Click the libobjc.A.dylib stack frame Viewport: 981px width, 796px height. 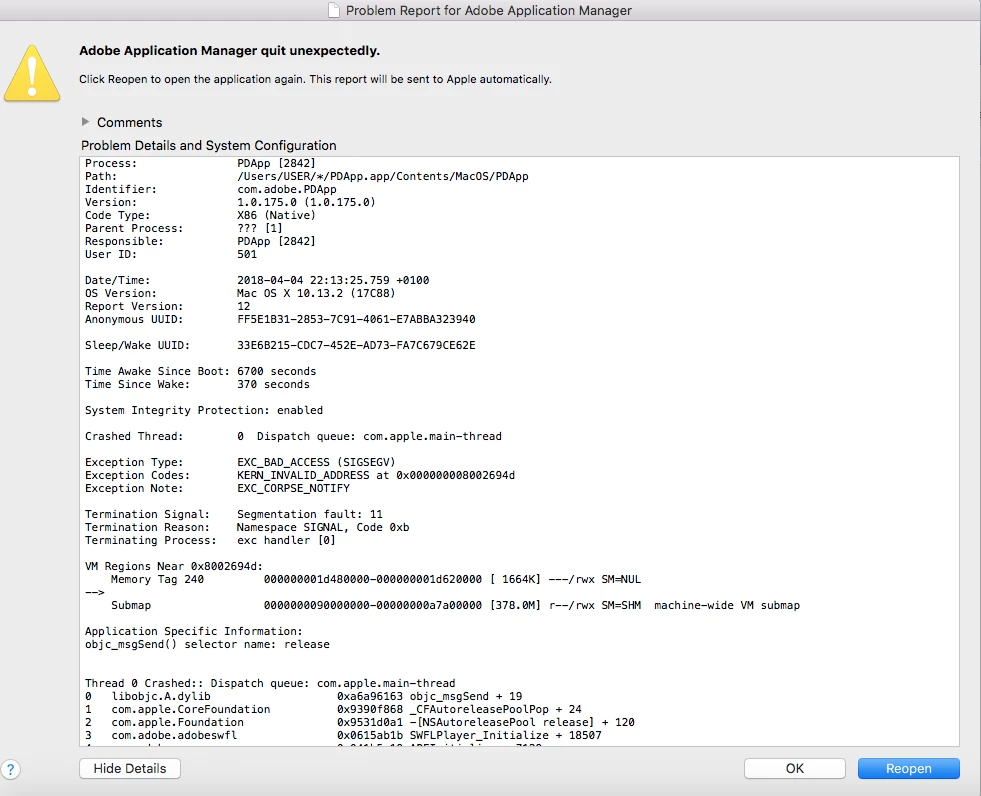303,696
